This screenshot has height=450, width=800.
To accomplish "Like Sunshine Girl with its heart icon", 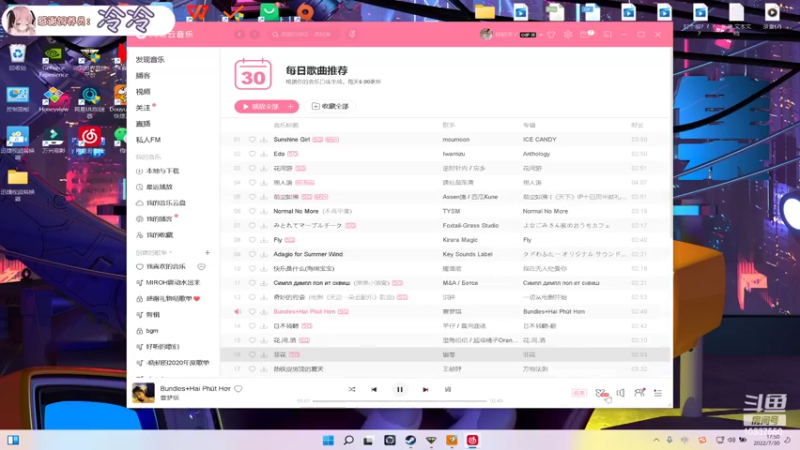I will click(x=252, y=139).
